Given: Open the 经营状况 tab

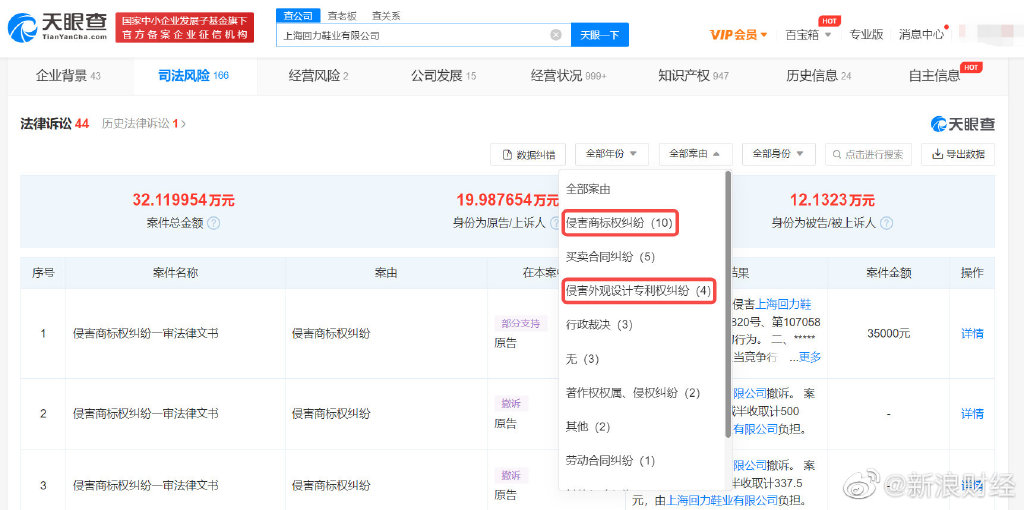Looking at the screenshot, I should click(569, 76).
